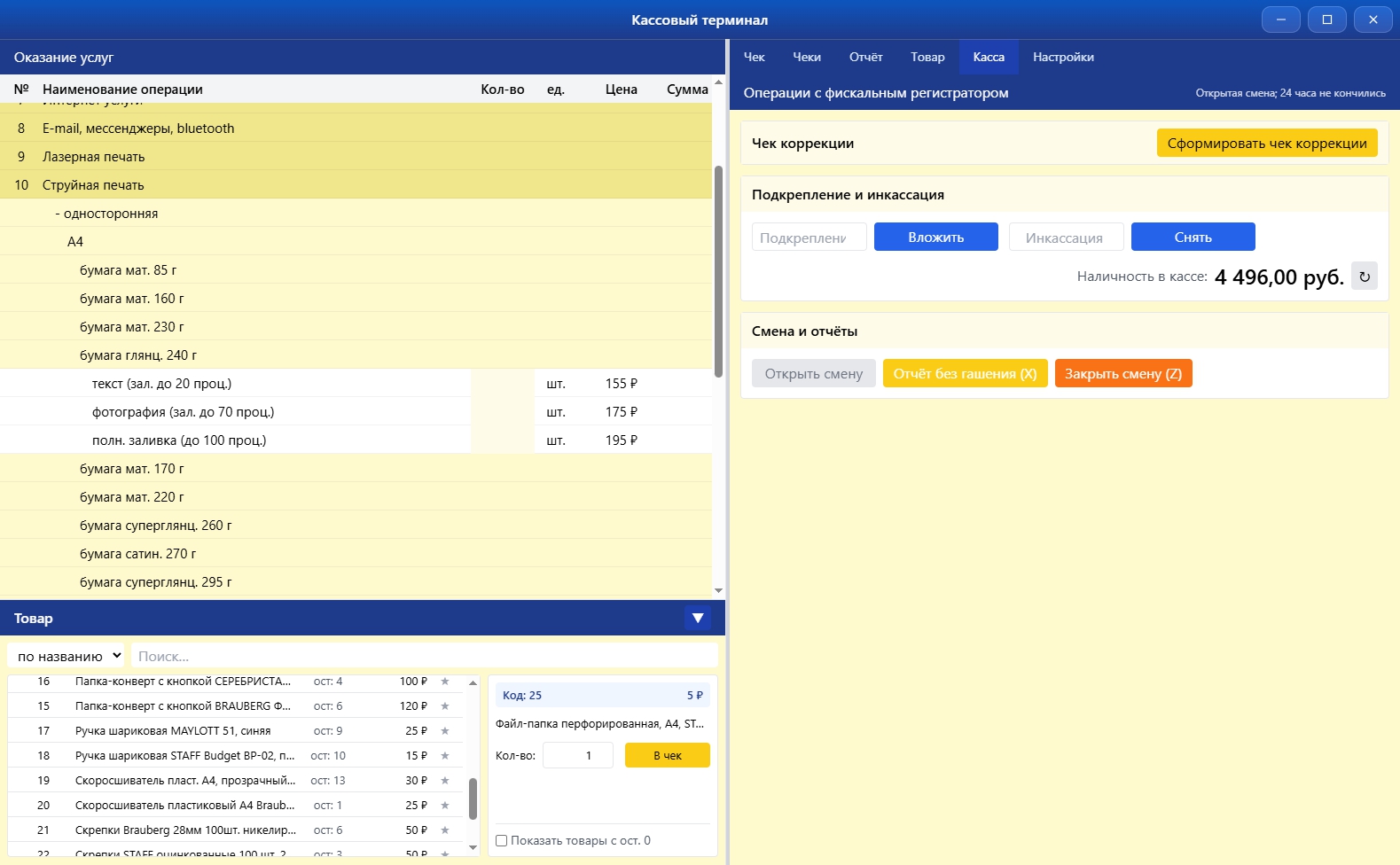Run 'Отчёт без гашения (X)' report

click(x=966, y=373)
